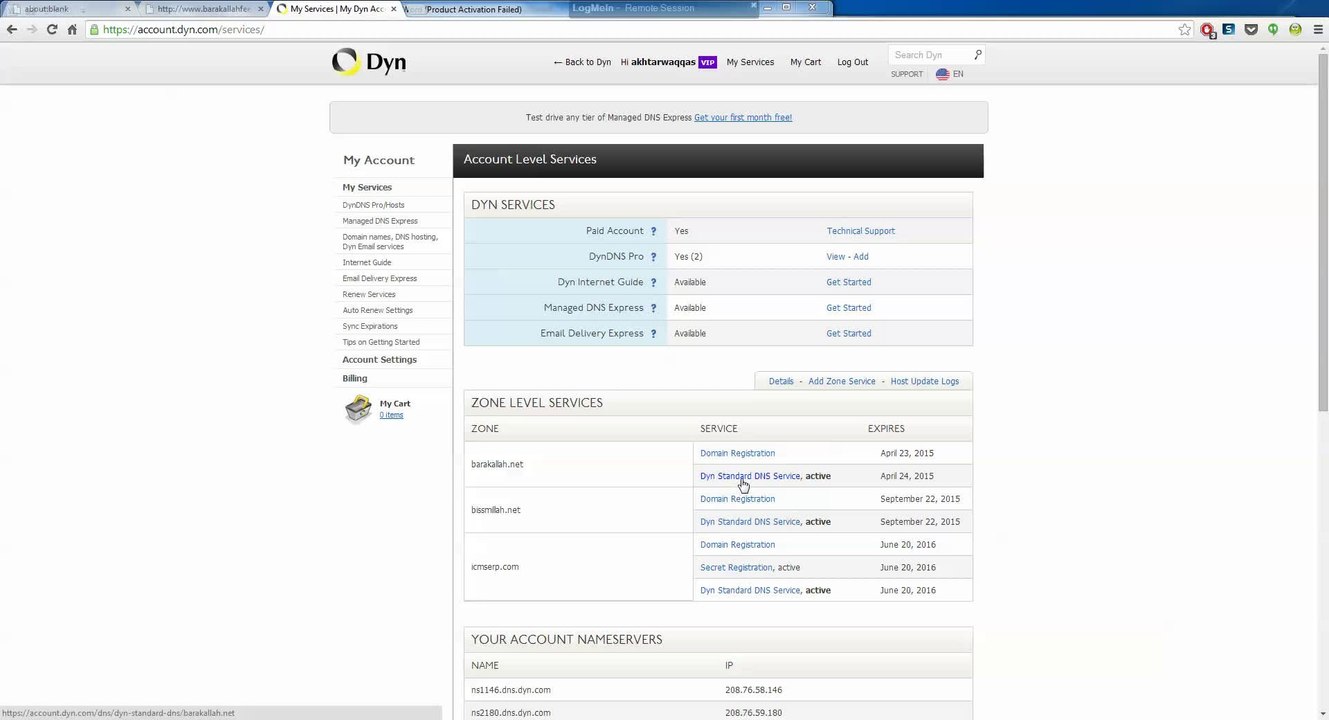The height and width of the screenshot is (720, 1329).
Task: Open Domain names, DNS hosting sidebar item
Action: [390, 242]
